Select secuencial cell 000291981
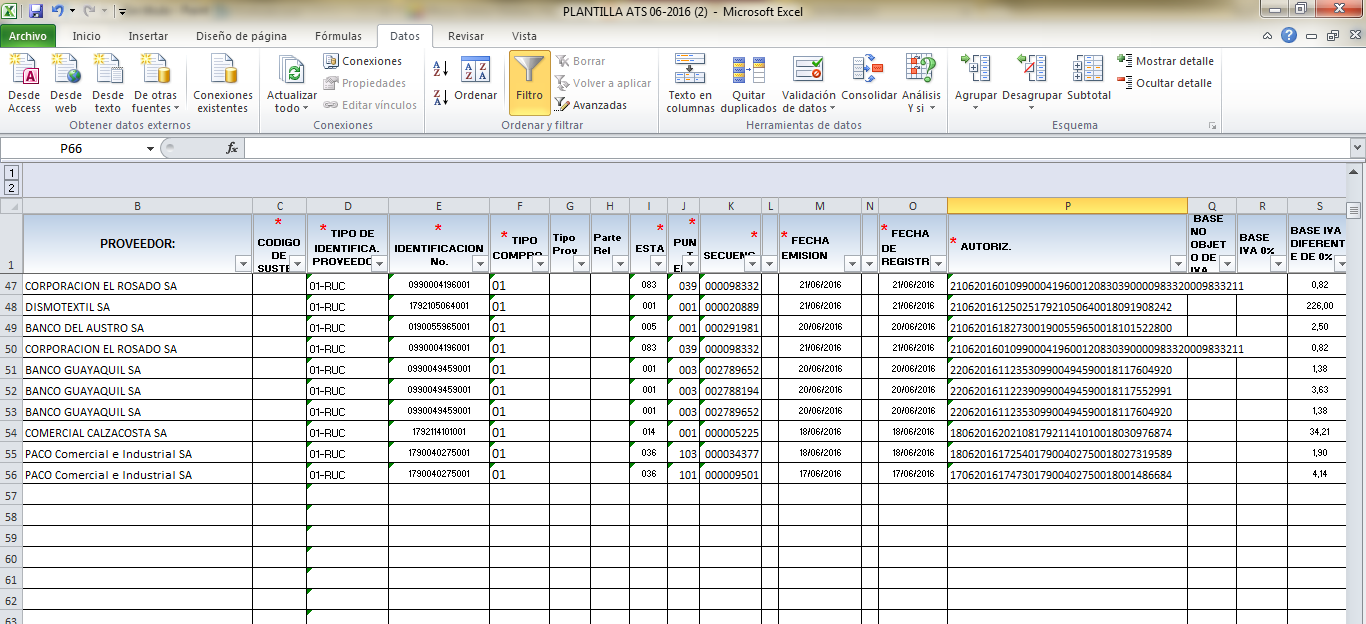The image size is (1366, 624). [x=731, y=327]
